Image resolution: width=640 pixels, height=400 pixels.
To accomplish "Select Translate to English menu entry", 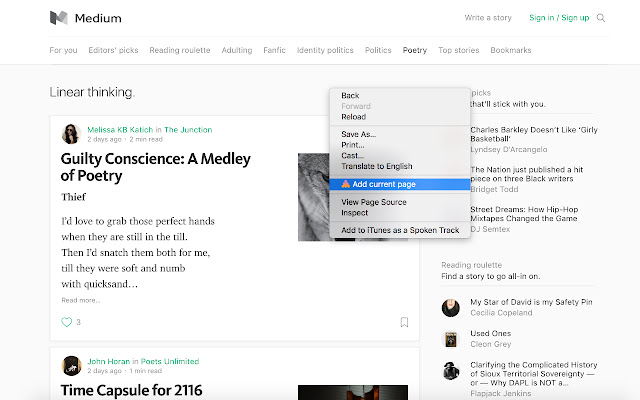I will coord(400,166).
